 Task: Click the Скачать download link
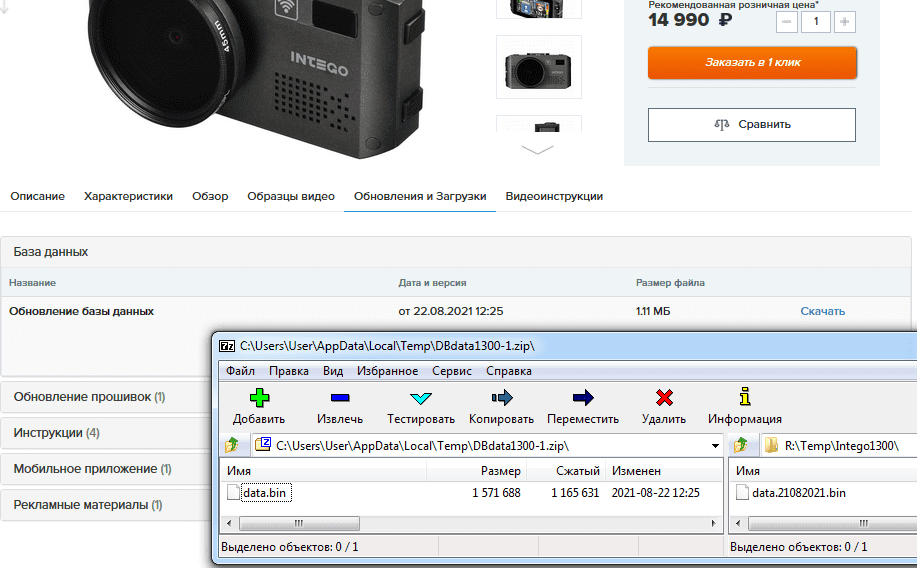(822, 311)
